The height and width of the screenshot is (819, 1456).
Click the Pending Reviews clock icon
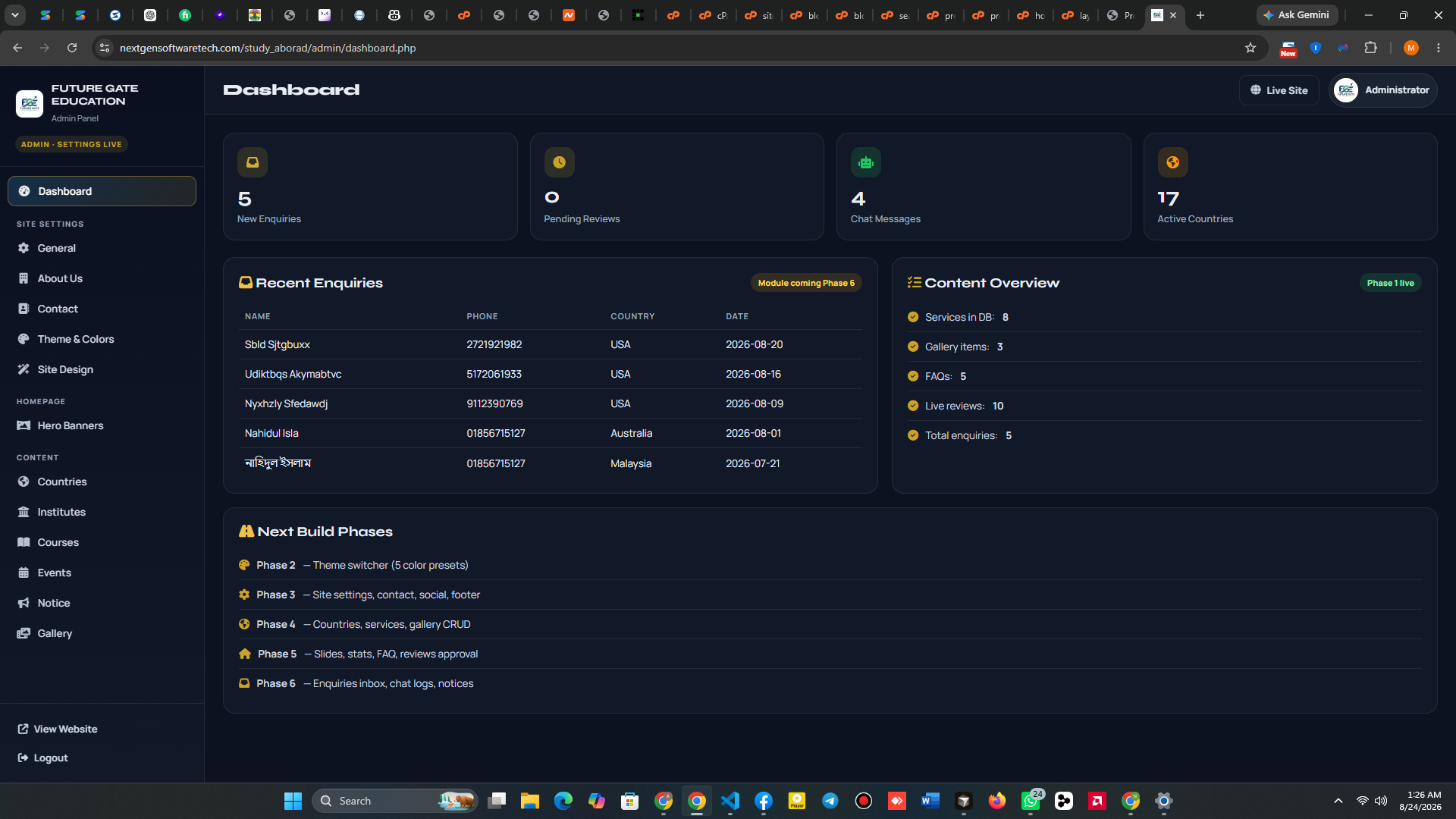click(x=559, y=162)
